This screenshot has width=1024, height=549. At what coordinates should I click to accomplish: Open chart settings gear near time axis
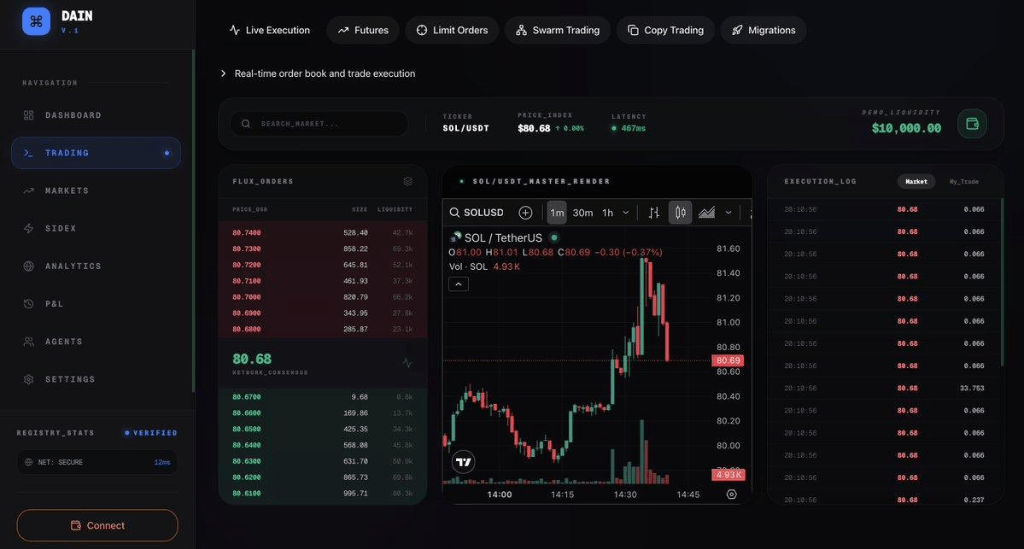[731, 494]
